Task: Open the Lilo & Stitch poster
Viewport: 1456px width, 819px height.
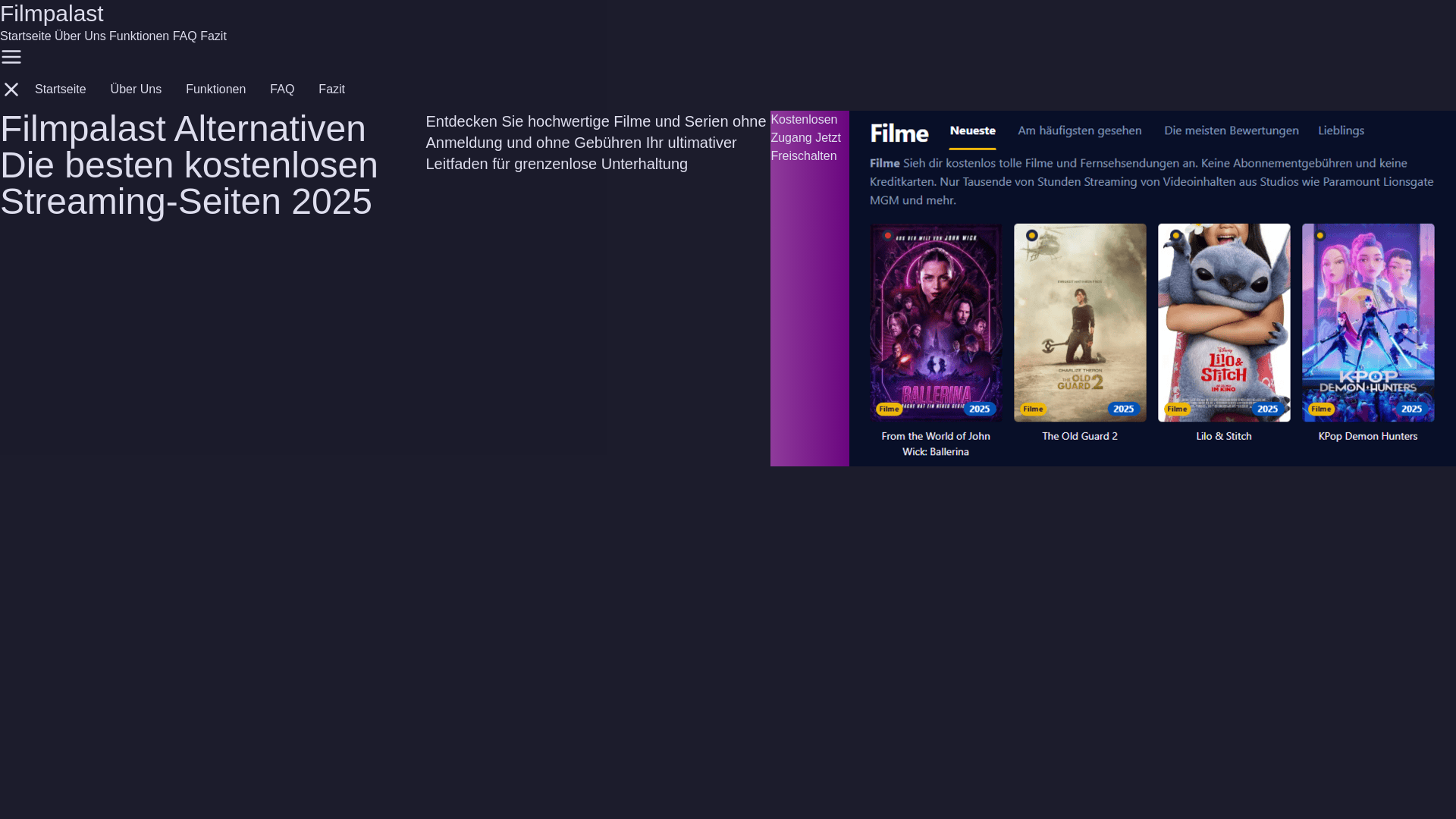Action: coord(1224,322)
